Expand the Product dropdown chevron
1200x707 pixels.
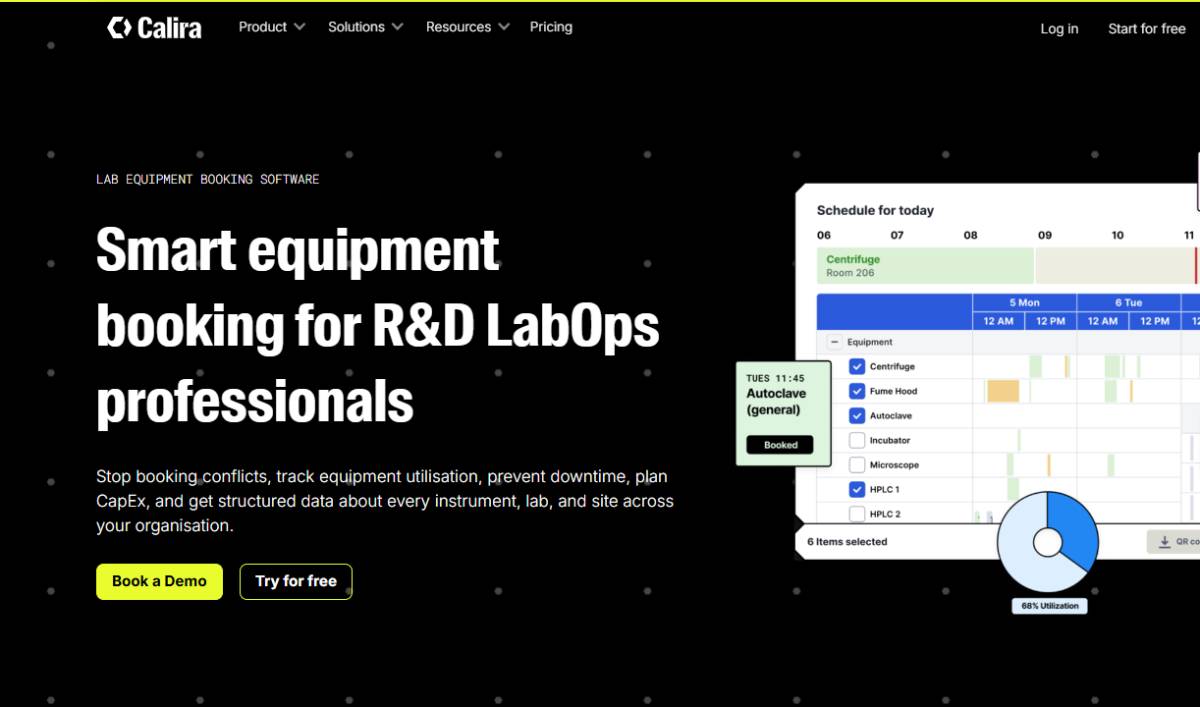pos(299,27)
